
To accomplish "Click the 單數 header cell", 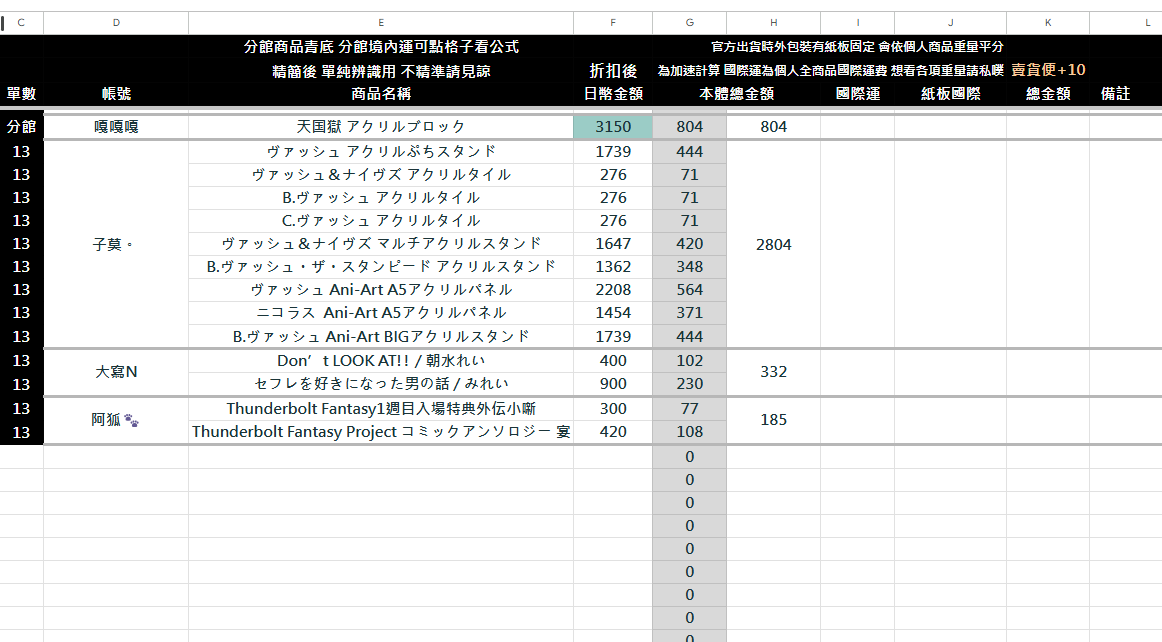I will pos(21,93).
